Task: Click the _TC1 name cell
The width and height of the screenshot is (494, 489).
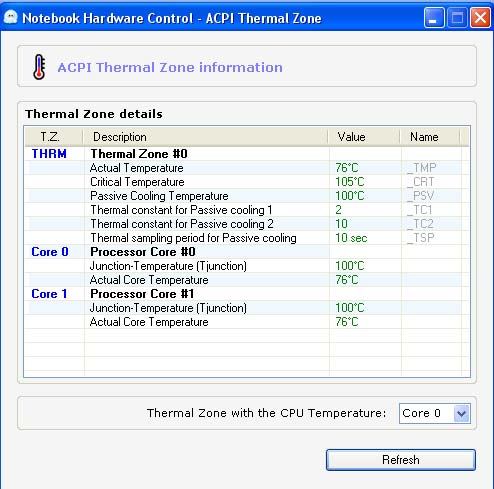Action: click(420, 210)
